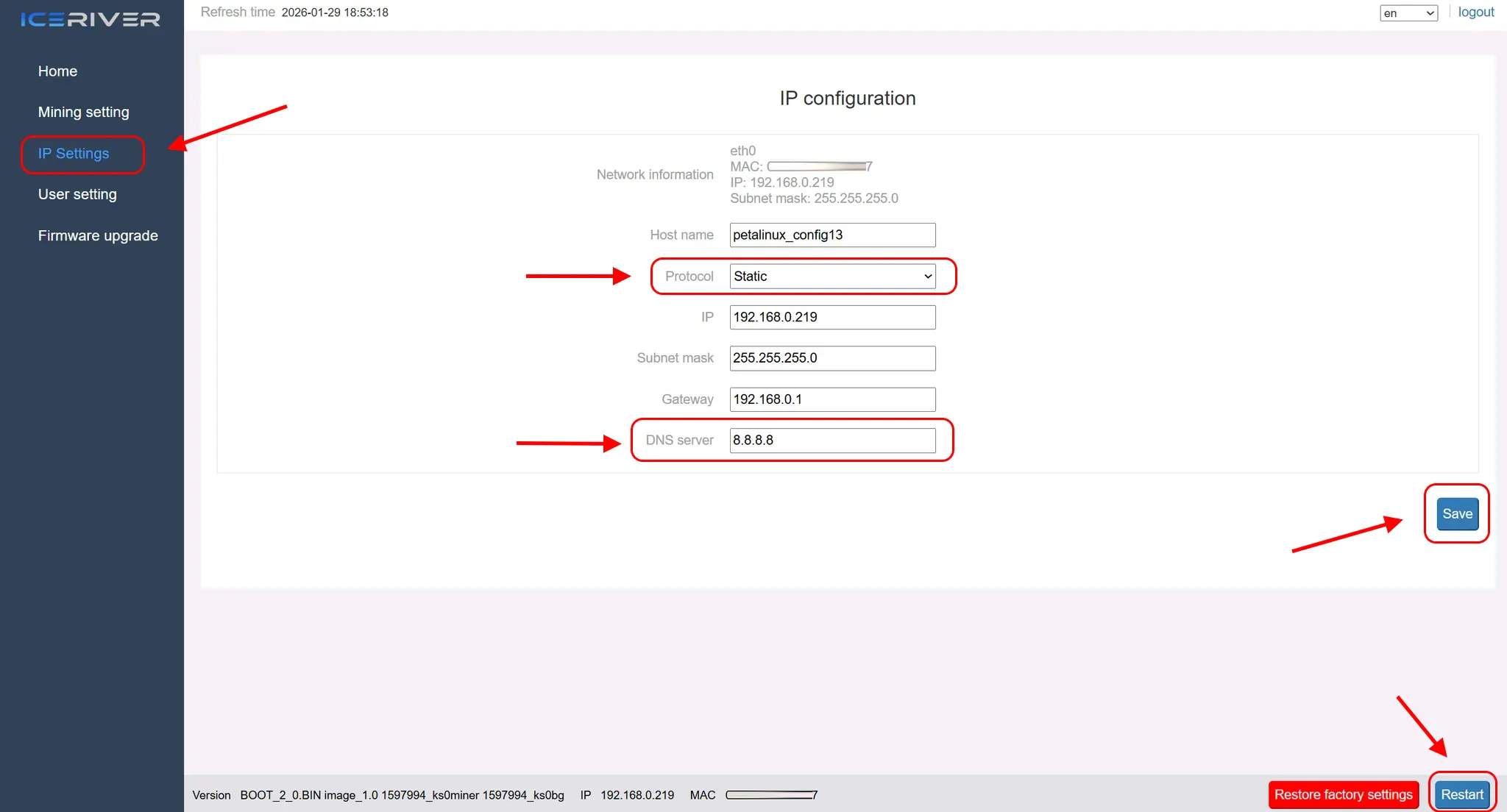1507x812 pixels.
Task: Expand the Protocol dropdown set to Static
Action: coord(831,276)
